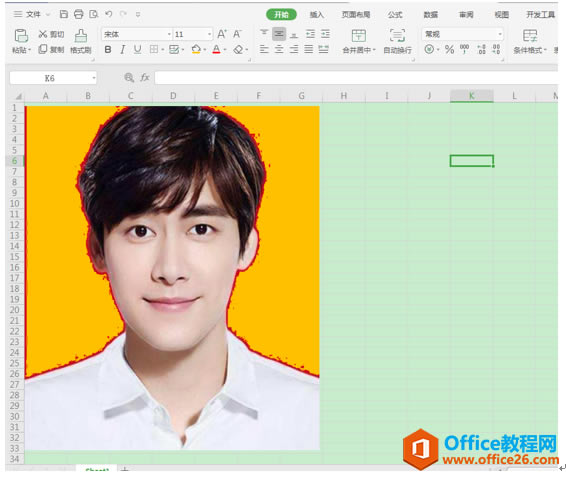Decrease indent of cell content
566x477 pixels.
coord(310,34)
